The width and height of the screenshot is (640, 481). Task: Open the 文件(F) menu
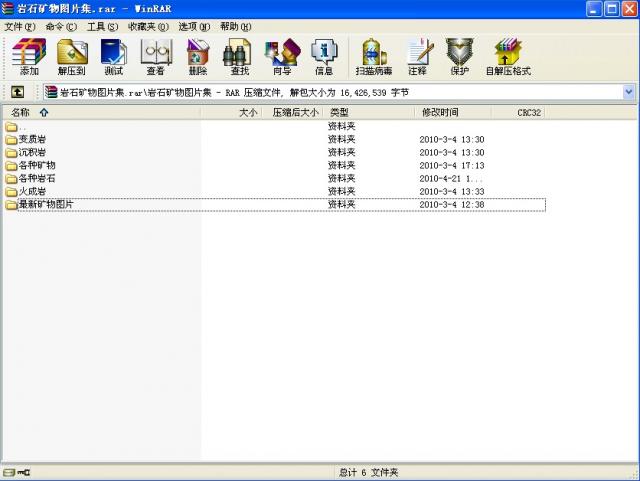(x=20, y=26)
